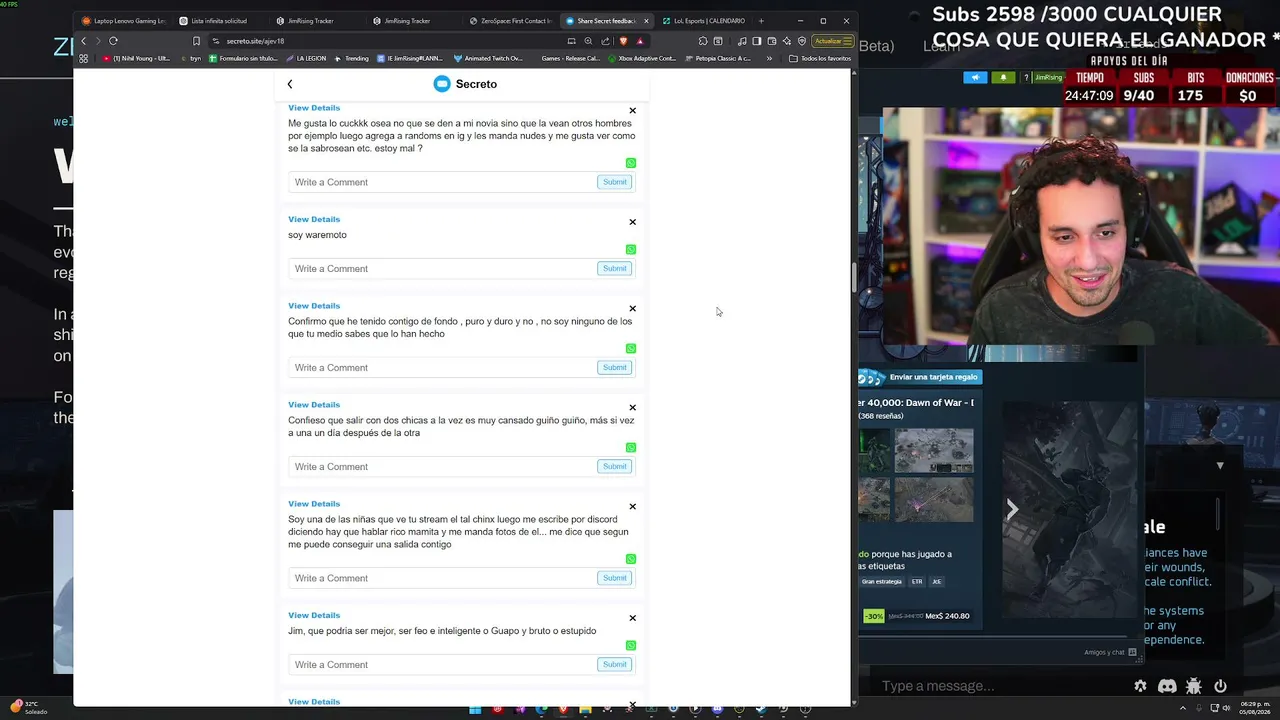Go back using the Secreto header arrow
Screen dimensions: 1280x720
point(290,84)
